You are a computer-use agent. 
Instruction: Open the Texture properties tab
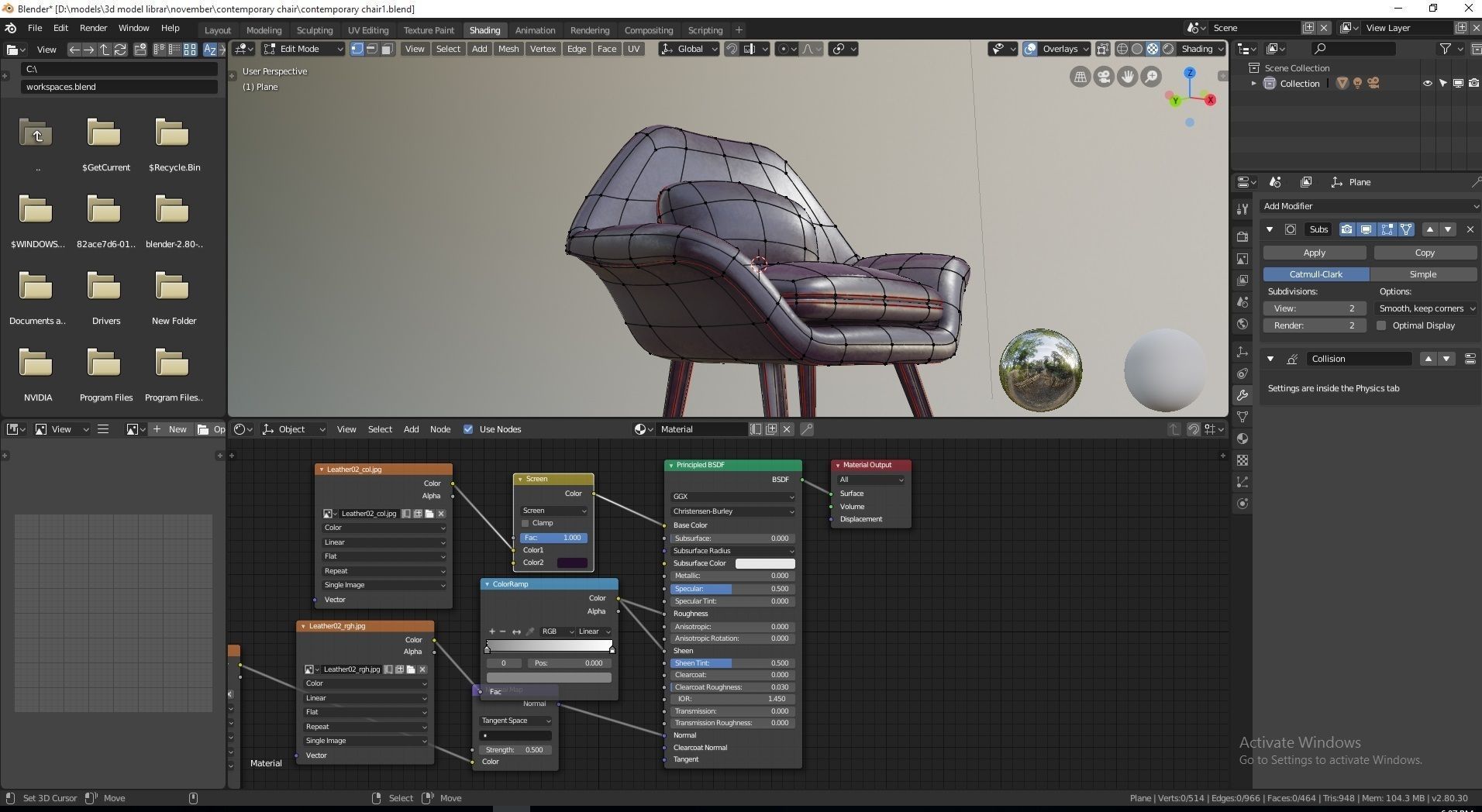[1242, 460]
